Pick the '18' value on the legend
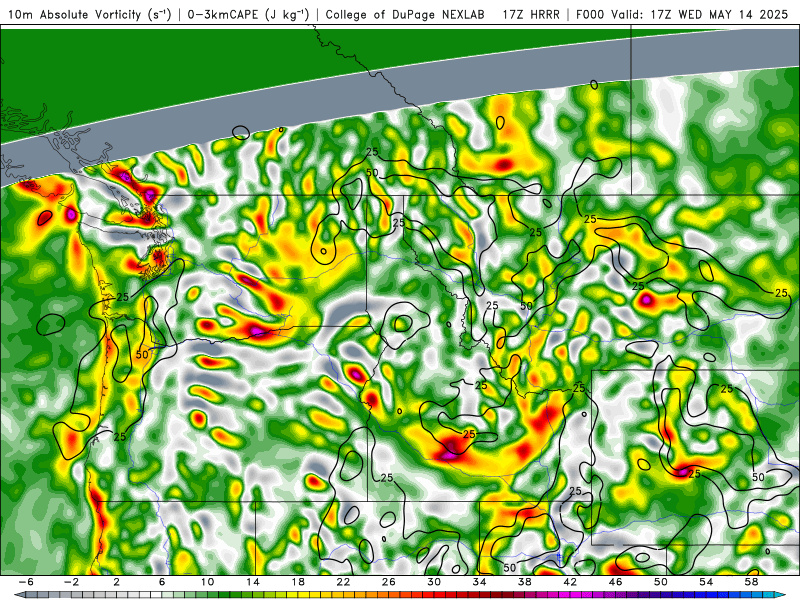 tap(298, 582)
